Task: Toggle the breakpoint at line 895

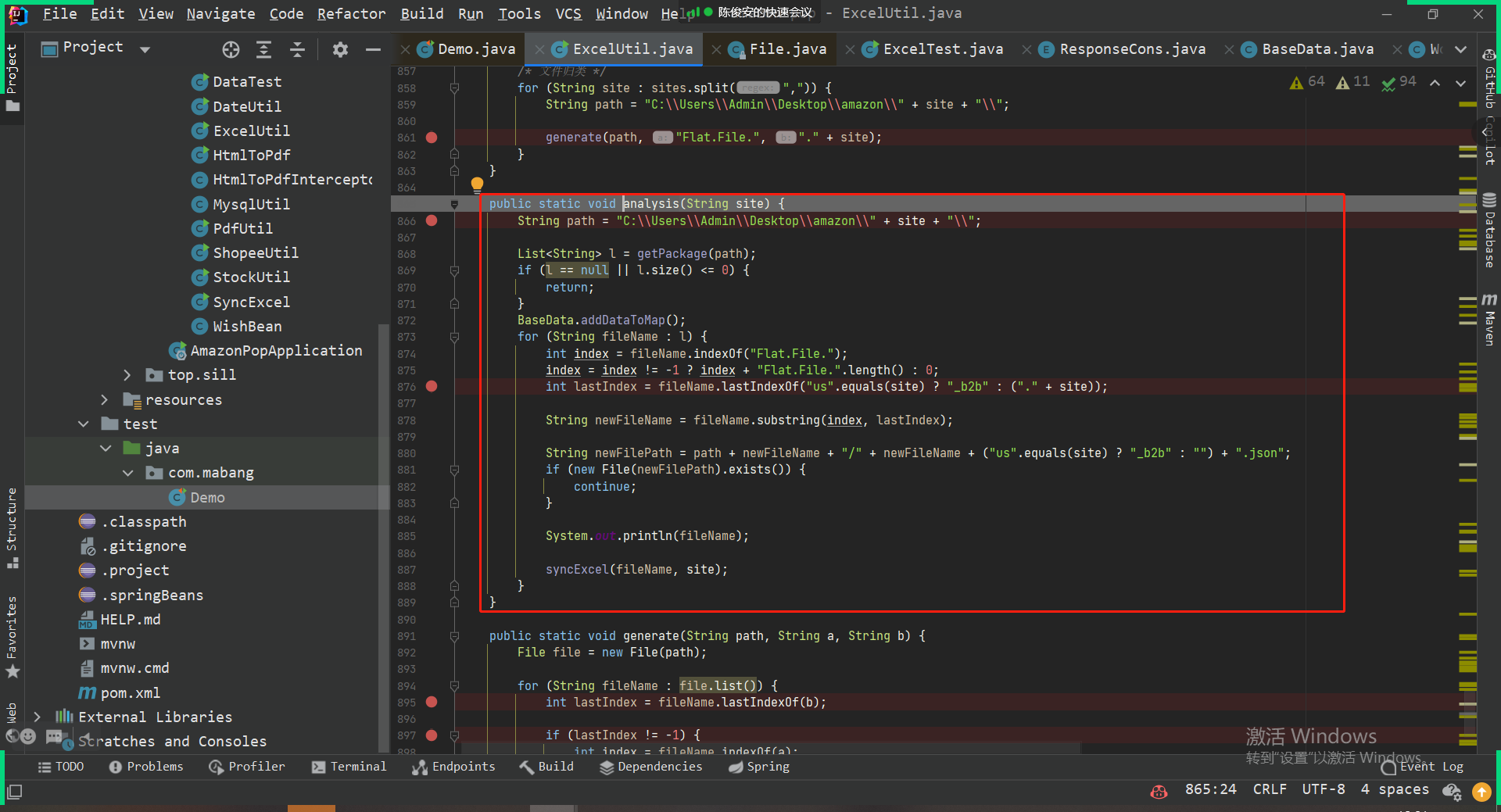Action: tap(432, 703)
